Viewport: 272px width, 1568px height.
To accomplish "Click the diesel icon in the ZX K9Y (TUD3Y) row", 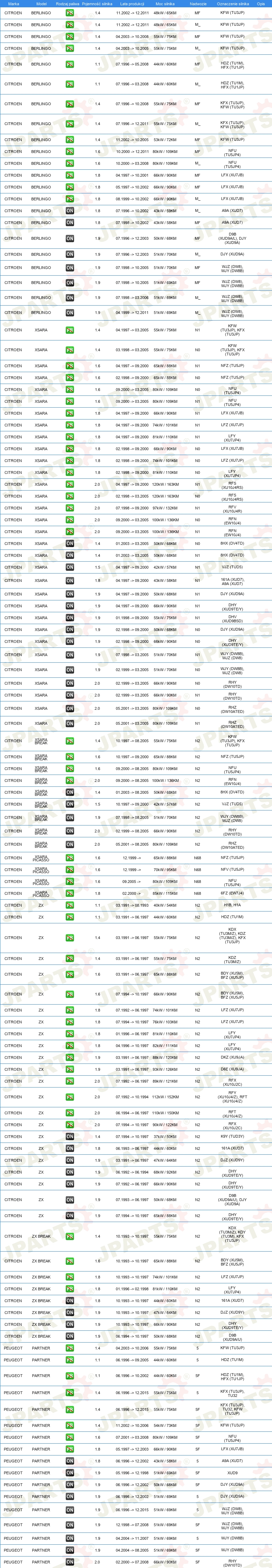I will click(x=70, y=1137).
